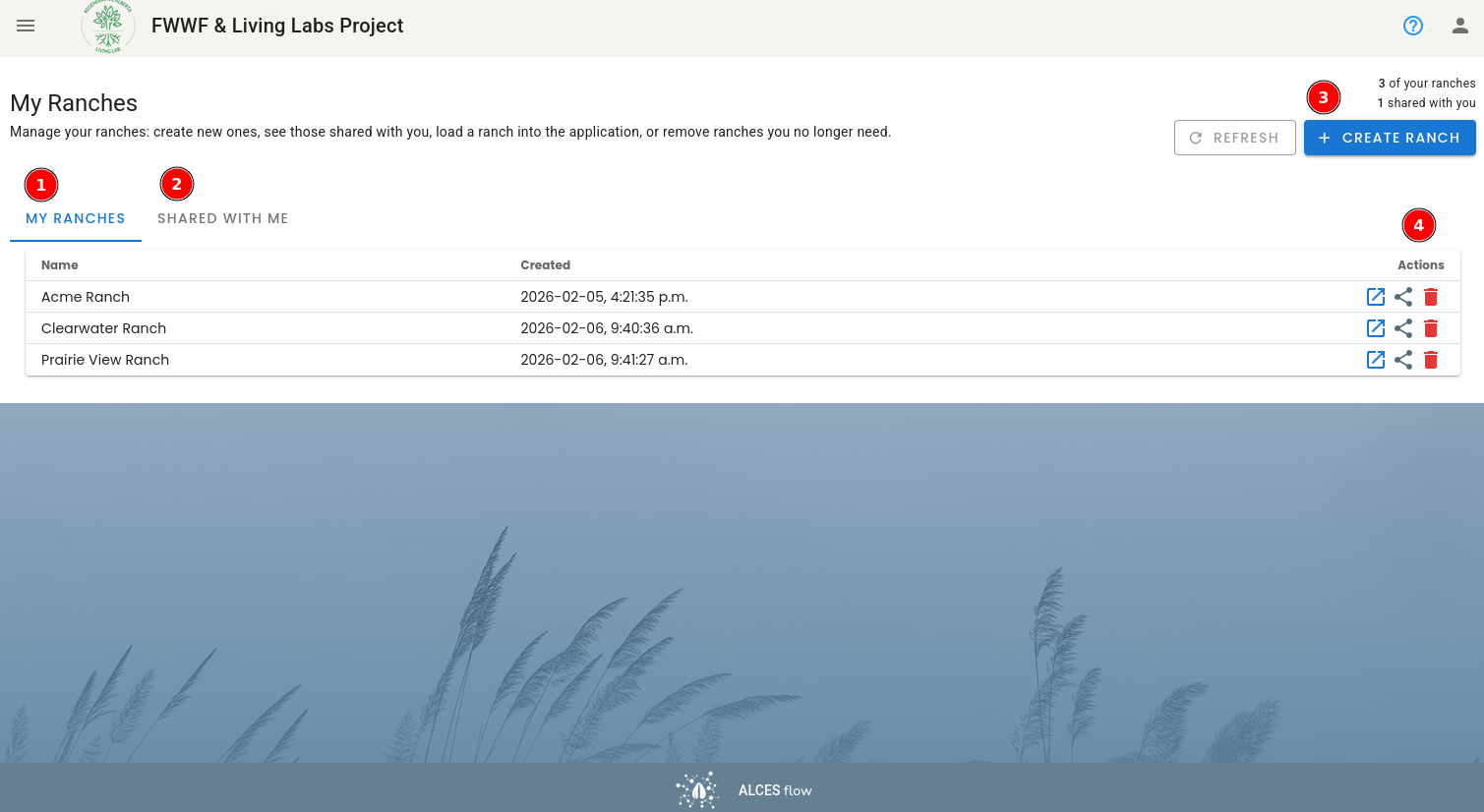Click the Name column header
The width and height of the screenshot is (1484, 812).
pos(60,265)
